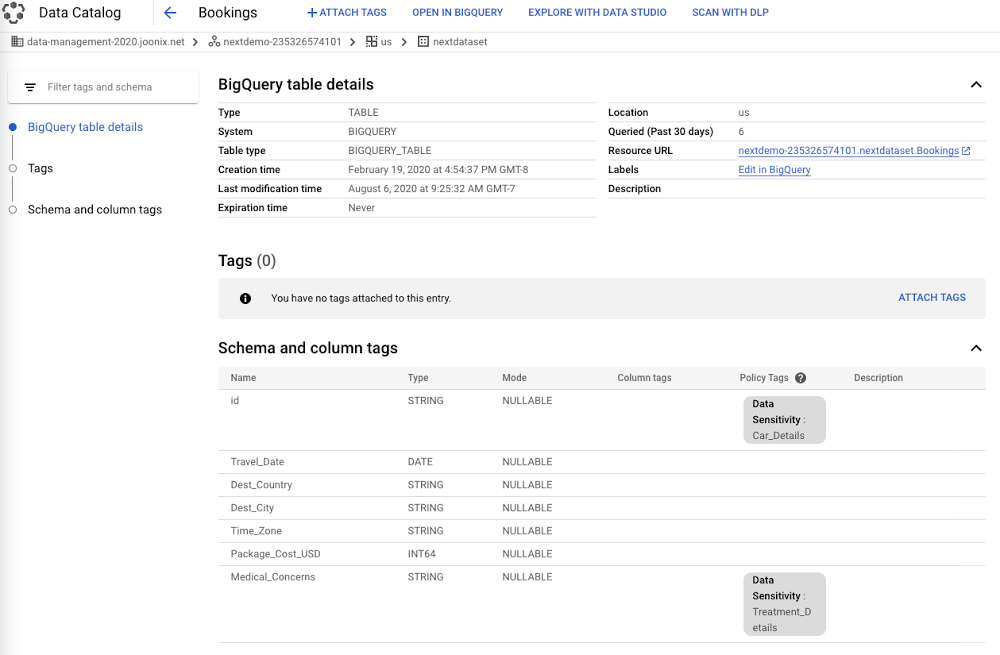Click the dataset icon beside nextdataset
The width and height of the screenshot is (1000, 655).
(423, 41)
